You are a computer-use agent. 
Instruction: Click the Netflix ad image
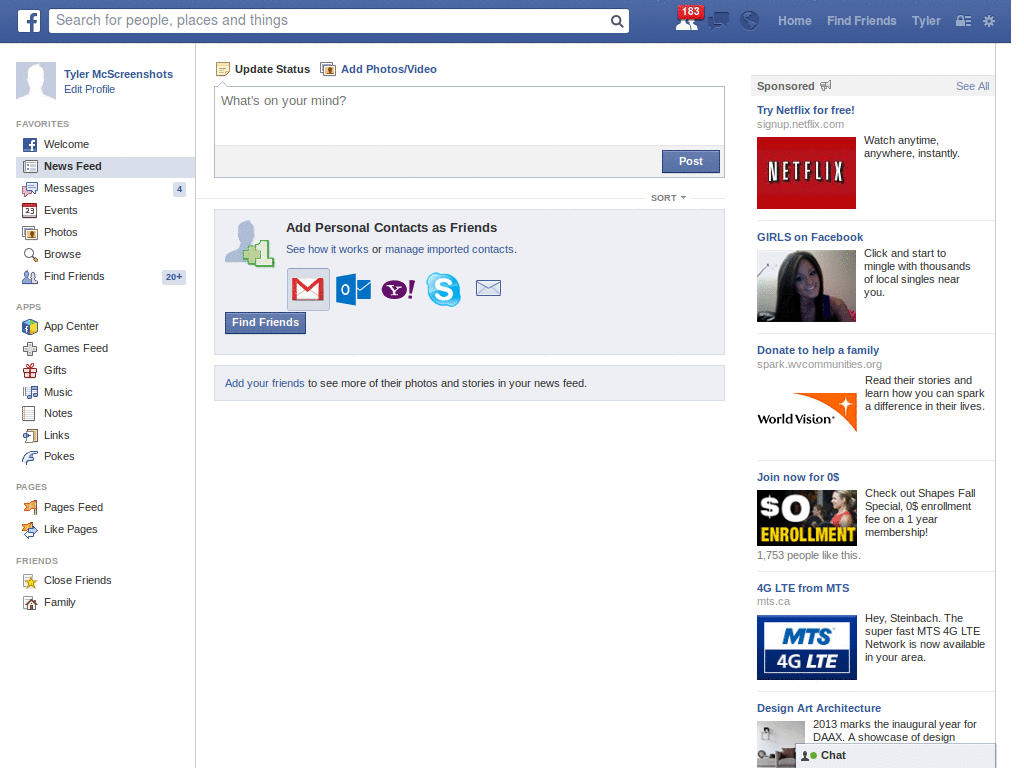[806, 173]
